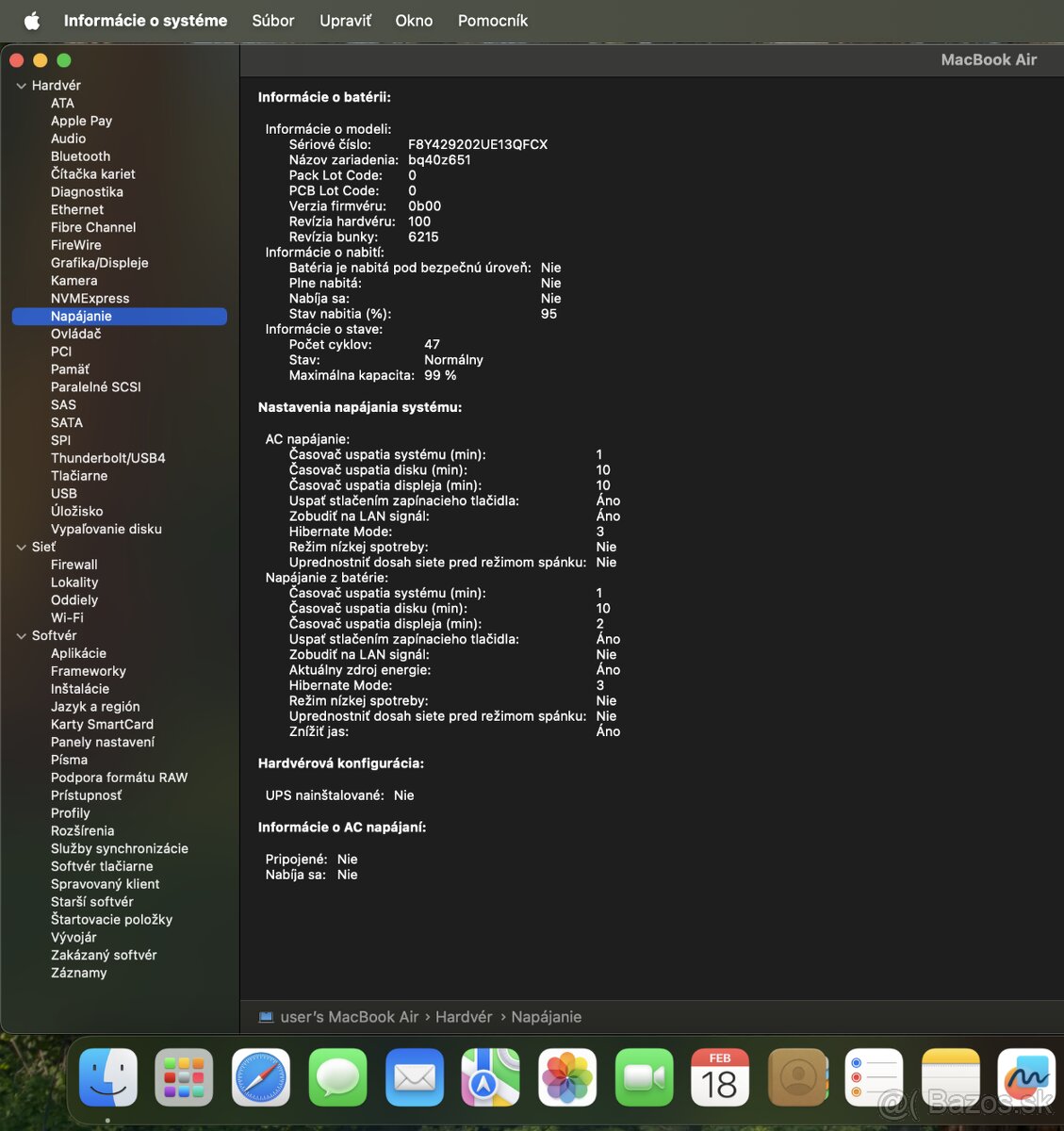The width and height of the screenshot is (1064, 1131).
Task: Click user's MacBook Air in path bar
Action: (349, 1017)
